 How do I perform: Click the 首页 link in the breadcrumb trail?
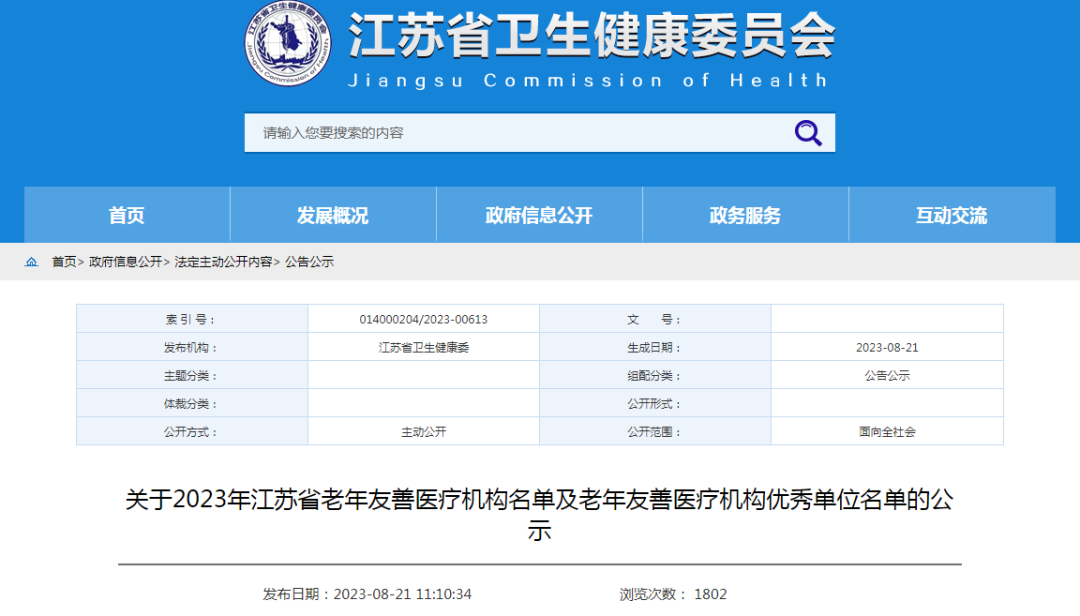(x=64, y=262)
